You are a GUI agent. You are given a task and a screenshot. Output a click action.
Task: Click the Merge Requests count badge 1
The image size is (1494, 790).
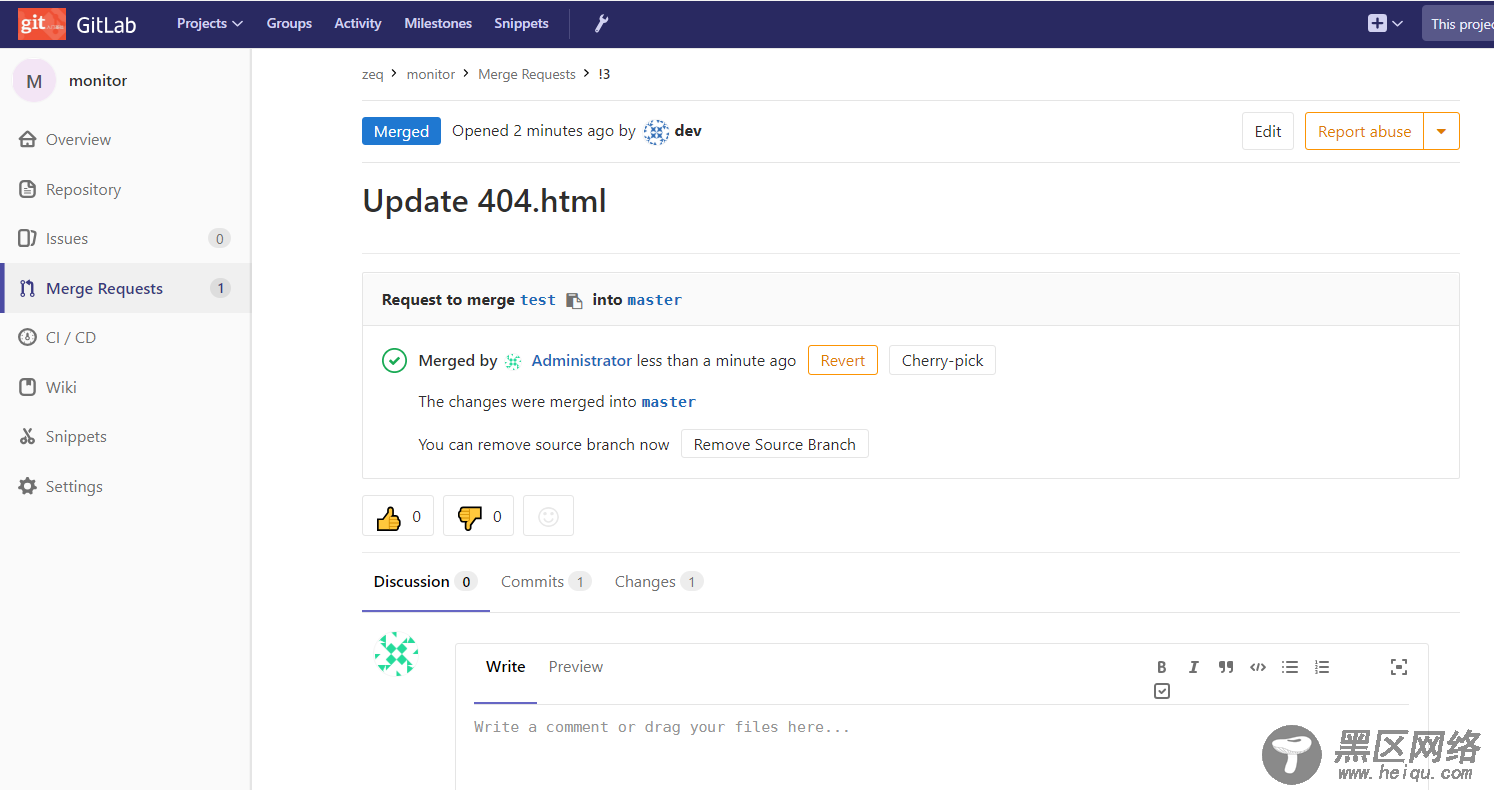(x=220, y=288)
